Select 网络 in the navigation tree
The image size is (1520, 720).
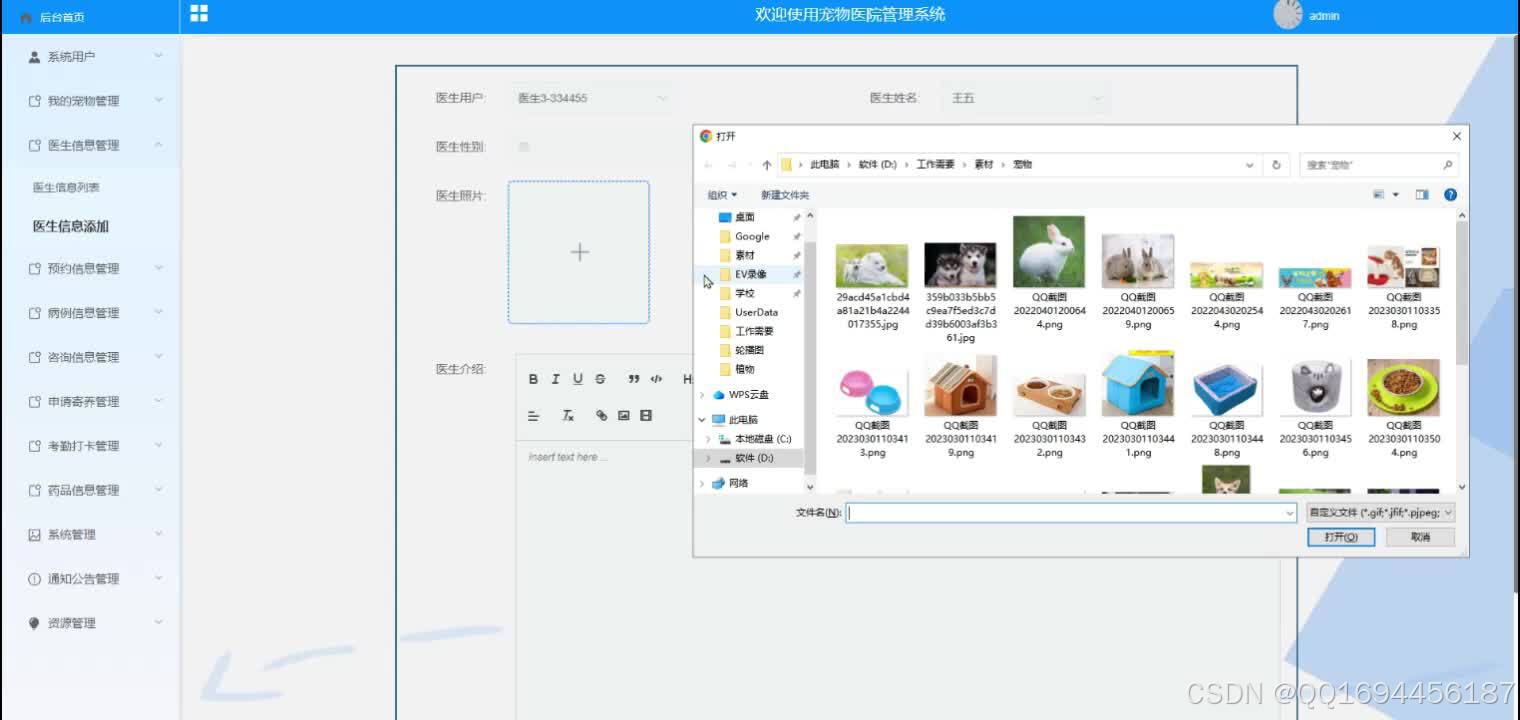(x=738, y=483)
